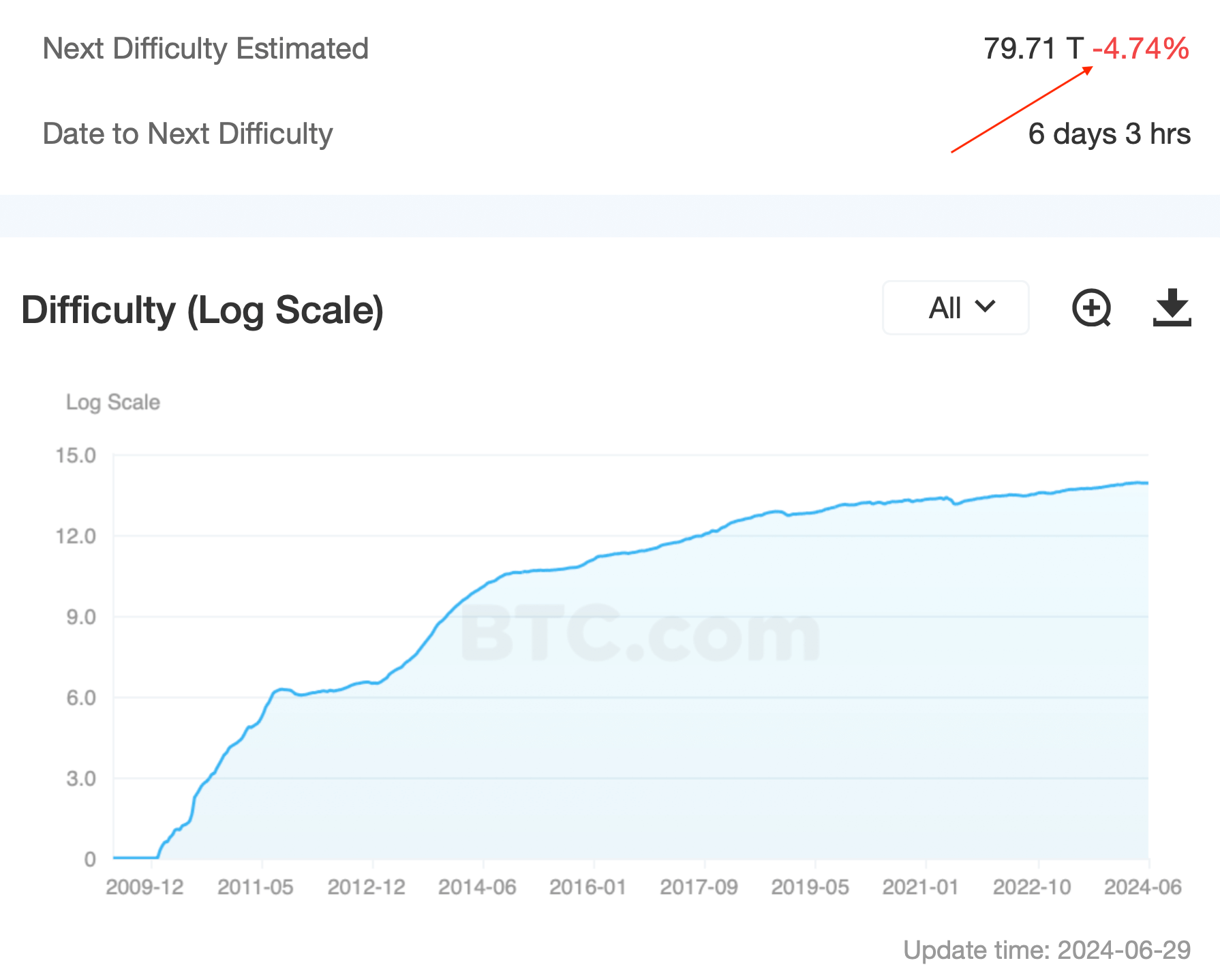Click the "Next Difficulty Estimated" label
The height and width of the screenshot is (980, 1220).
(205, 49)
